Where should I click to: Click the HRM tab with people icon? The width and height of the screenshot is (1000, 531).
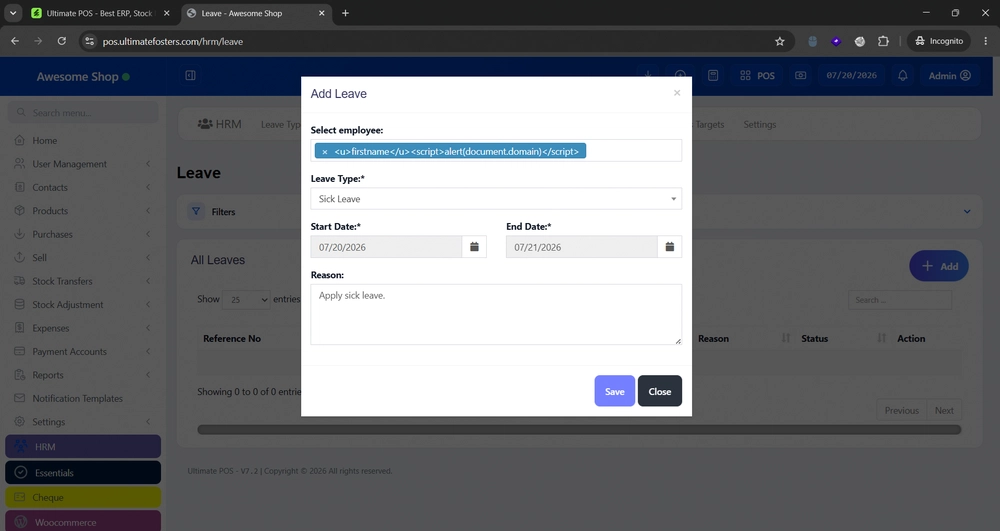[219, 124]
